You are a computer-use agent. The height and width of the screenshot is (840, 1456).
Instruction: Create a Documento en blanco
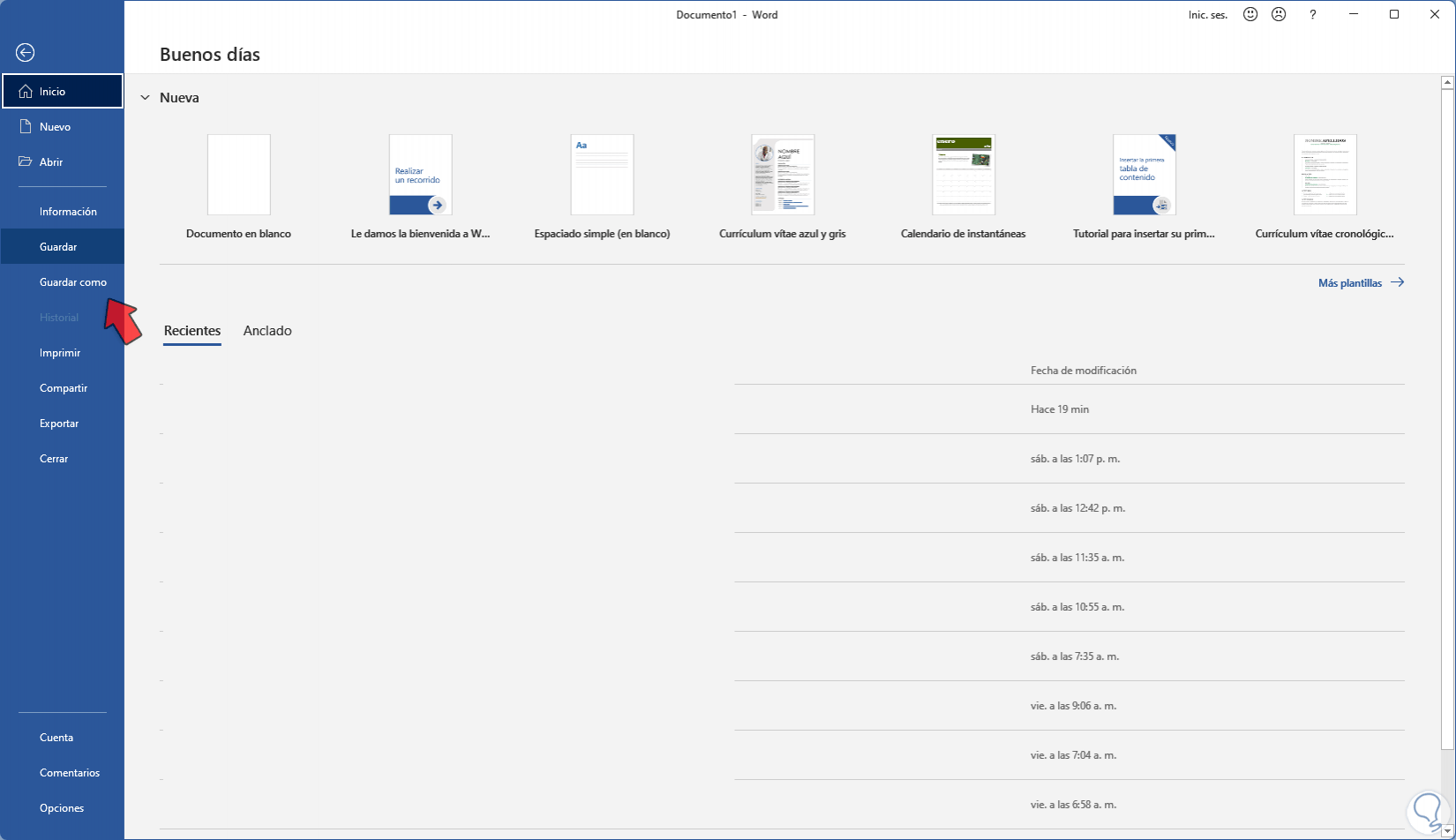238,186
